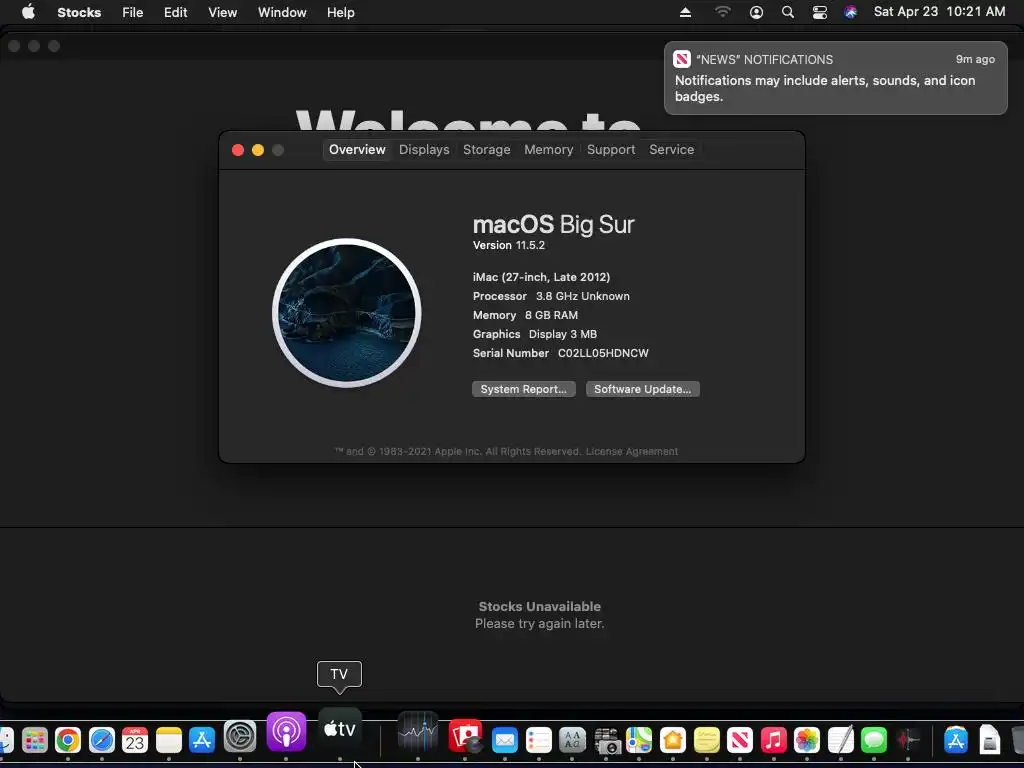Open the File menu

(133, 12)
